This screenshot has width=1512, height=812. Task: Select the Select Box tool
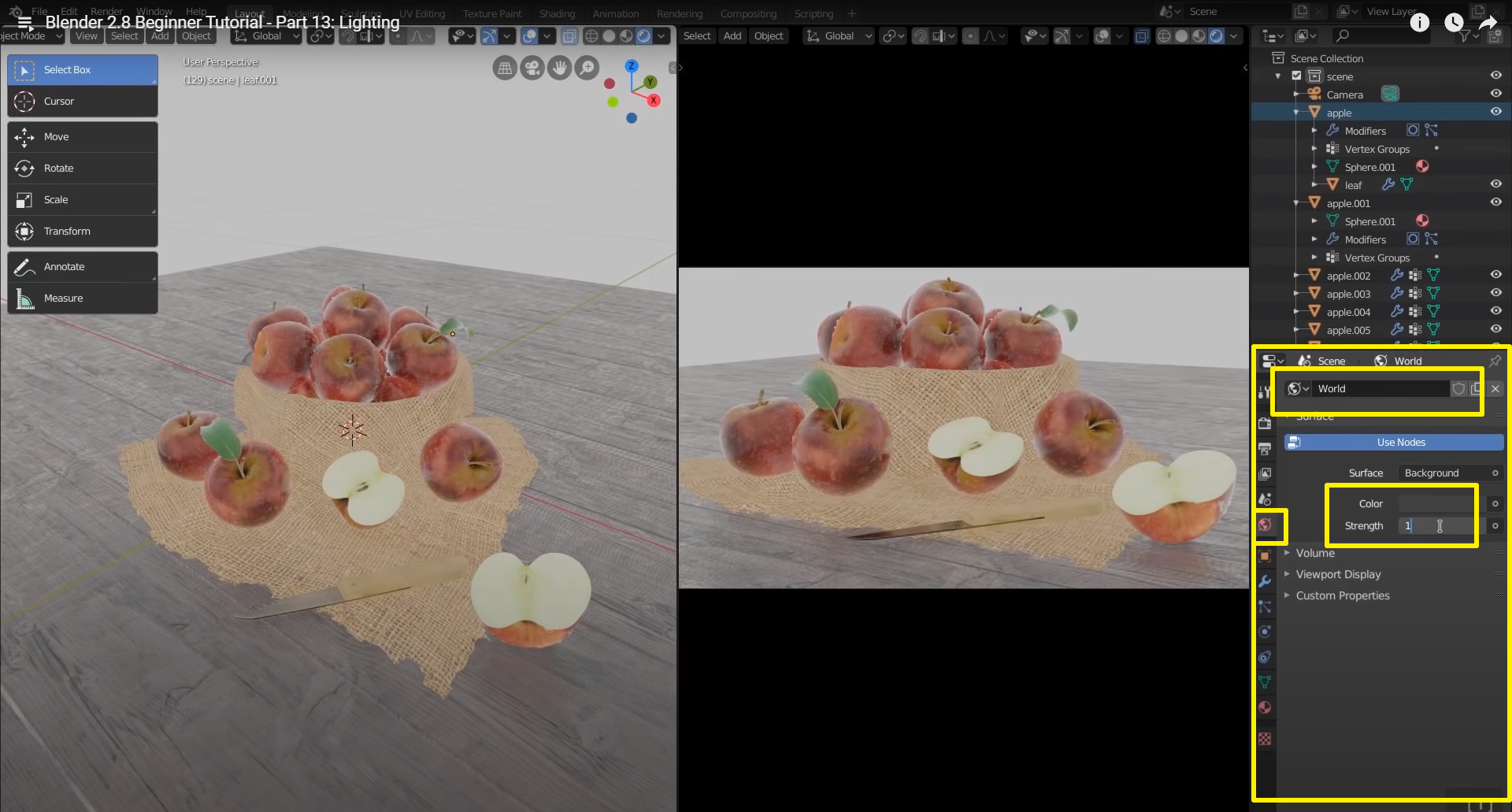pyautogui.click(x=83, y=70)
